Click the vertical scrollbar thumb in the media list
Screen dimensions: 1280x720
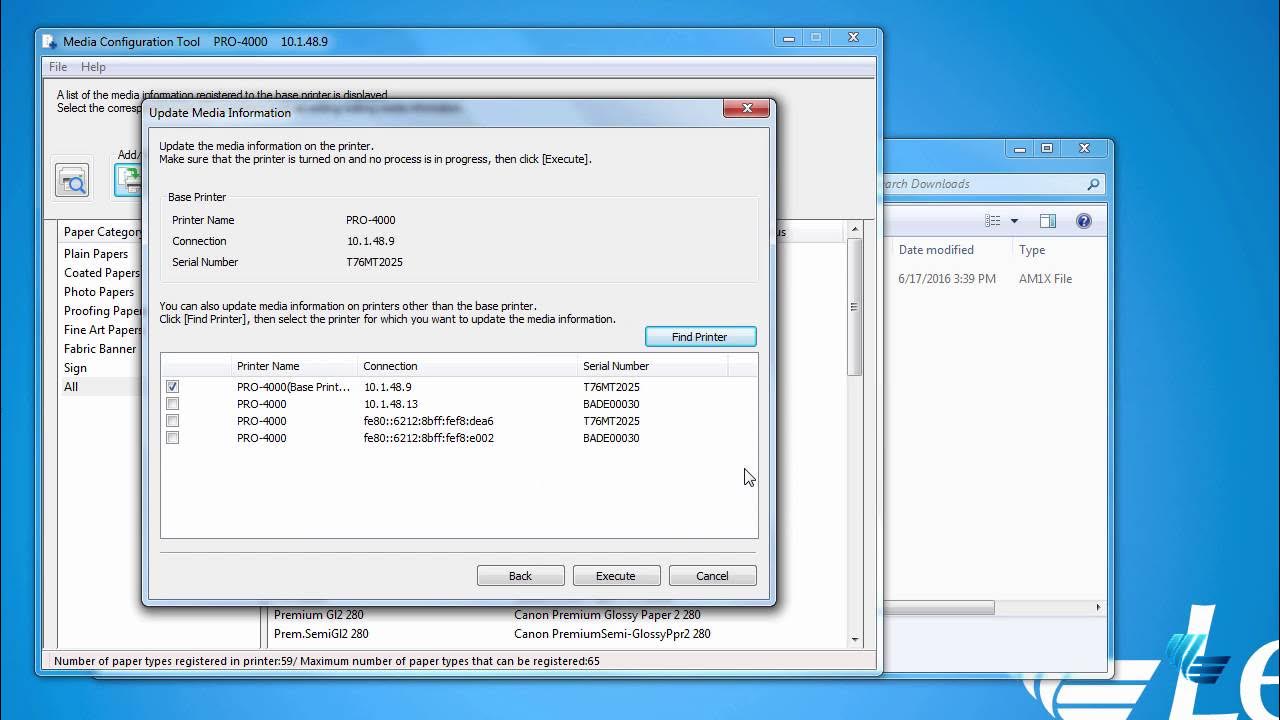[x=854, y=308]
